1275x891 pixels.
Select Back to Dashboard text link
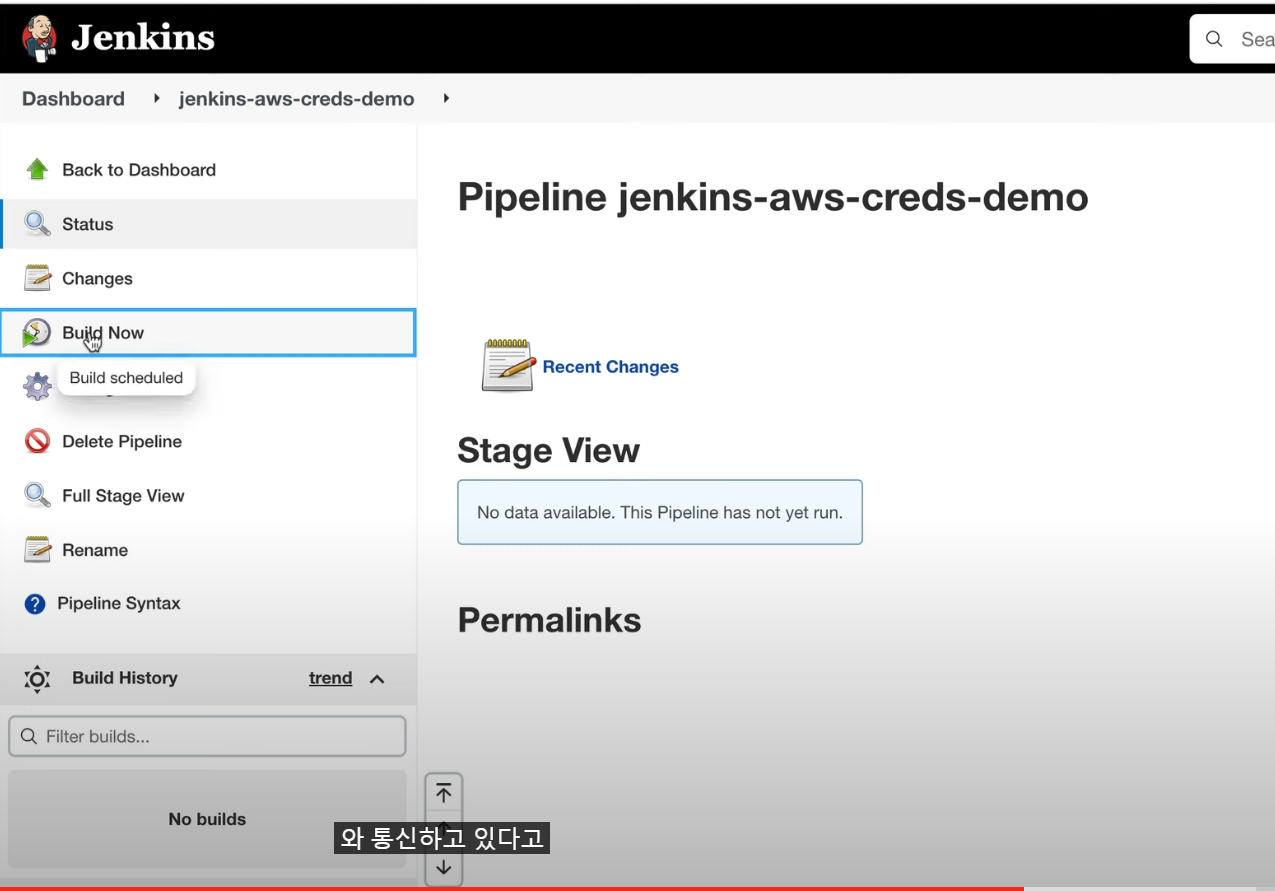click(x=139, y=170)
